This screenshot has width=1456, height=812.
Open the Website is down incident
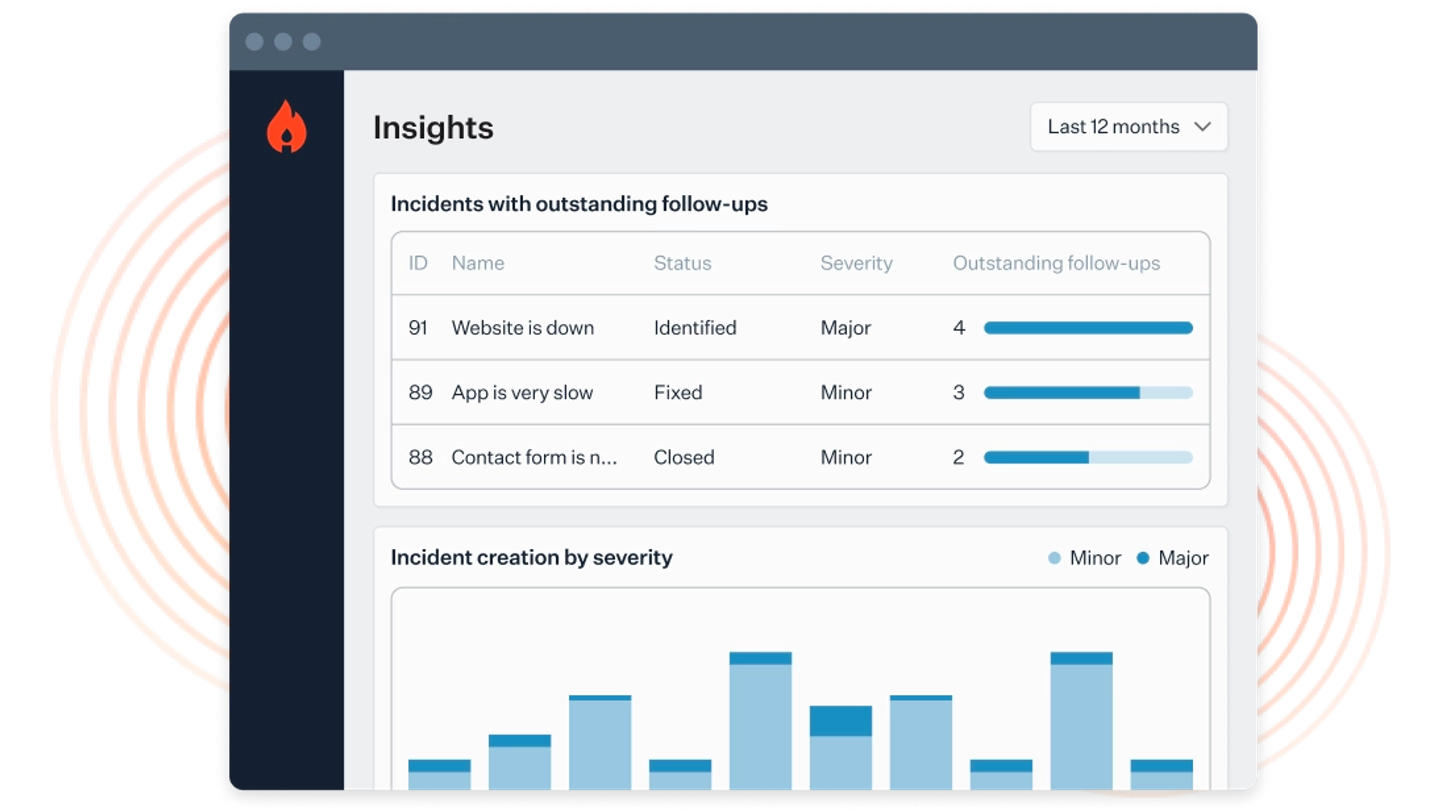coord(522,328)
